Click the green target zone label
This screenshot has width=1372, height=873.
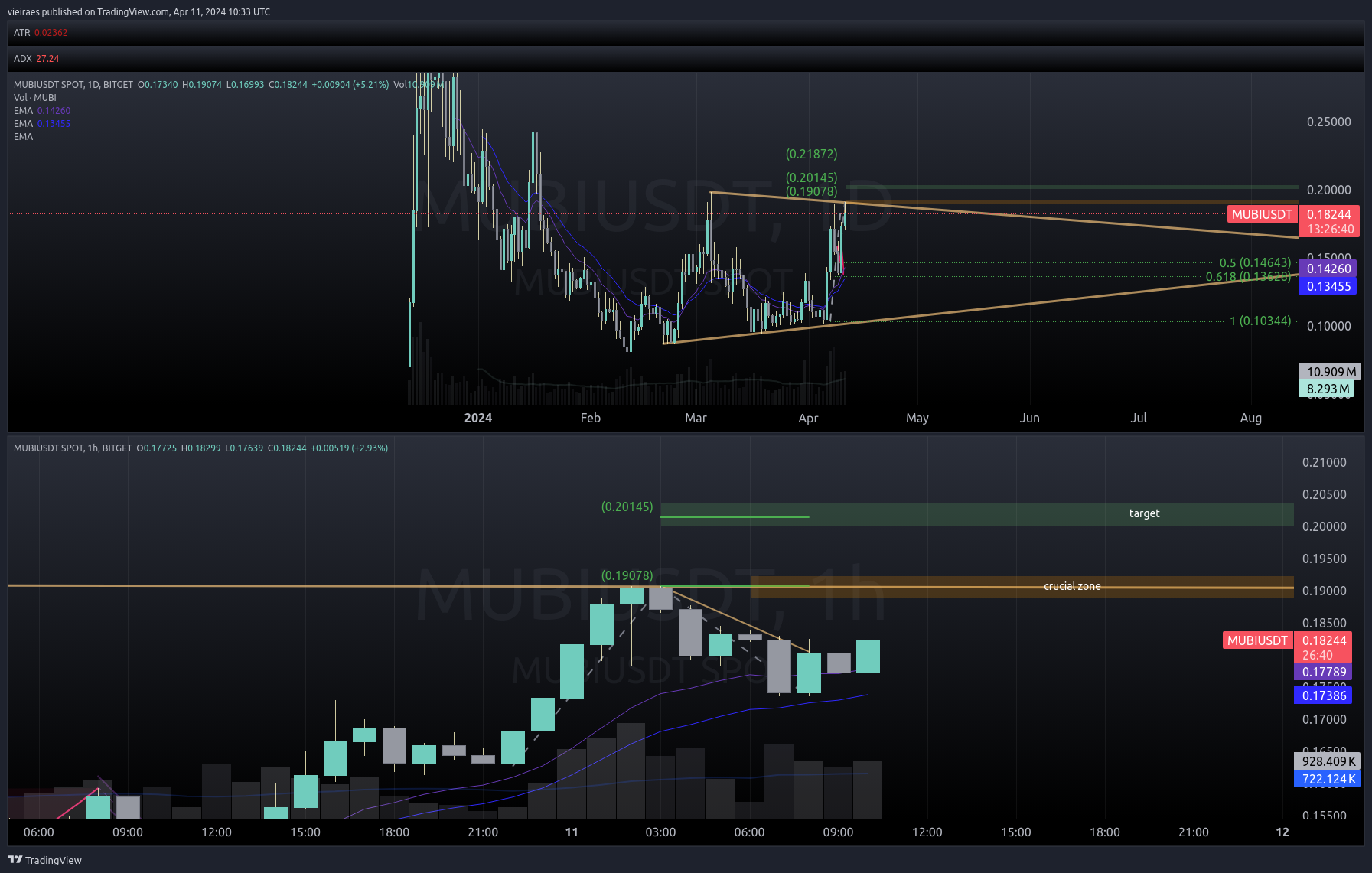[1144, 514]
